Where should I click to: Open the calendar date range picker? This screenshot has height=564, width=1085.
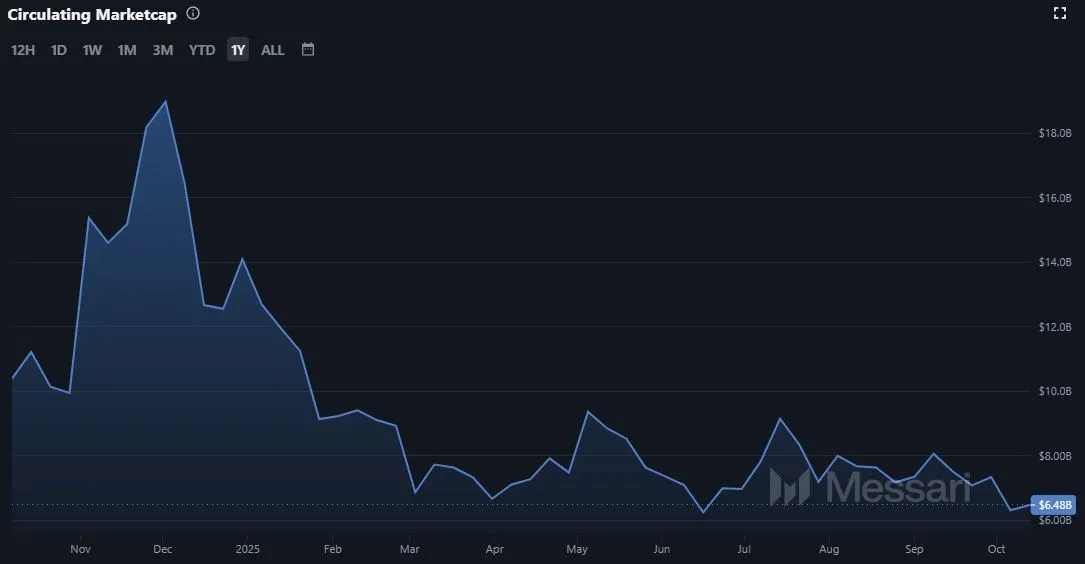point(308,49)
